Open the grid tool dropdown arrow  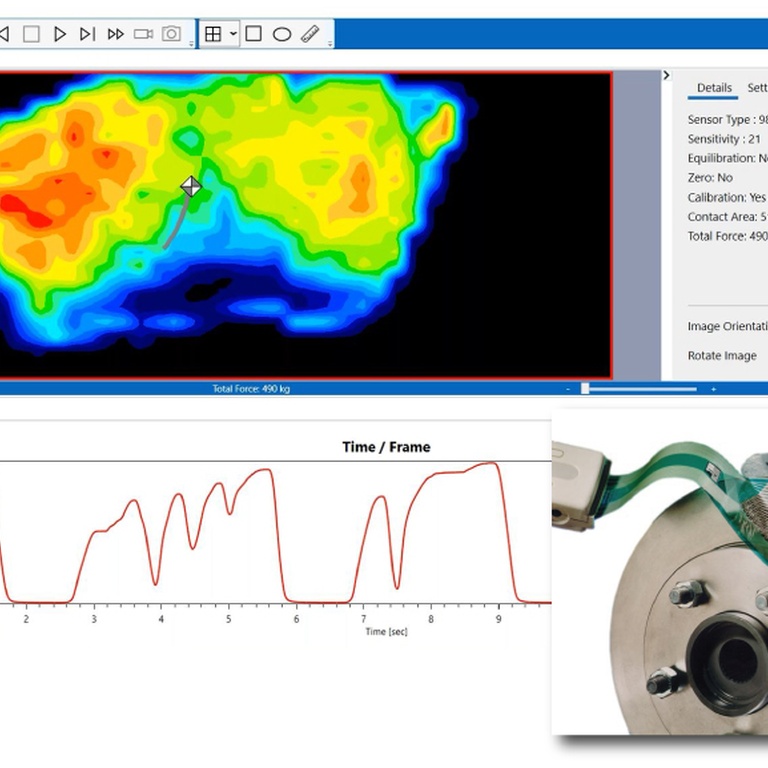tap(233, 34)
